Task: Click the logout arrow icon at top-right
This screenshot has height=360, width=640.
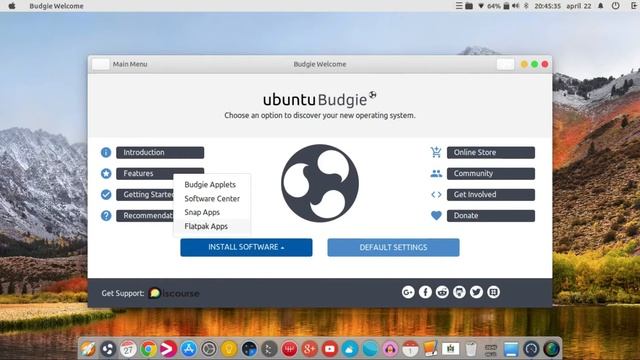Action: [x=635, y=6]
